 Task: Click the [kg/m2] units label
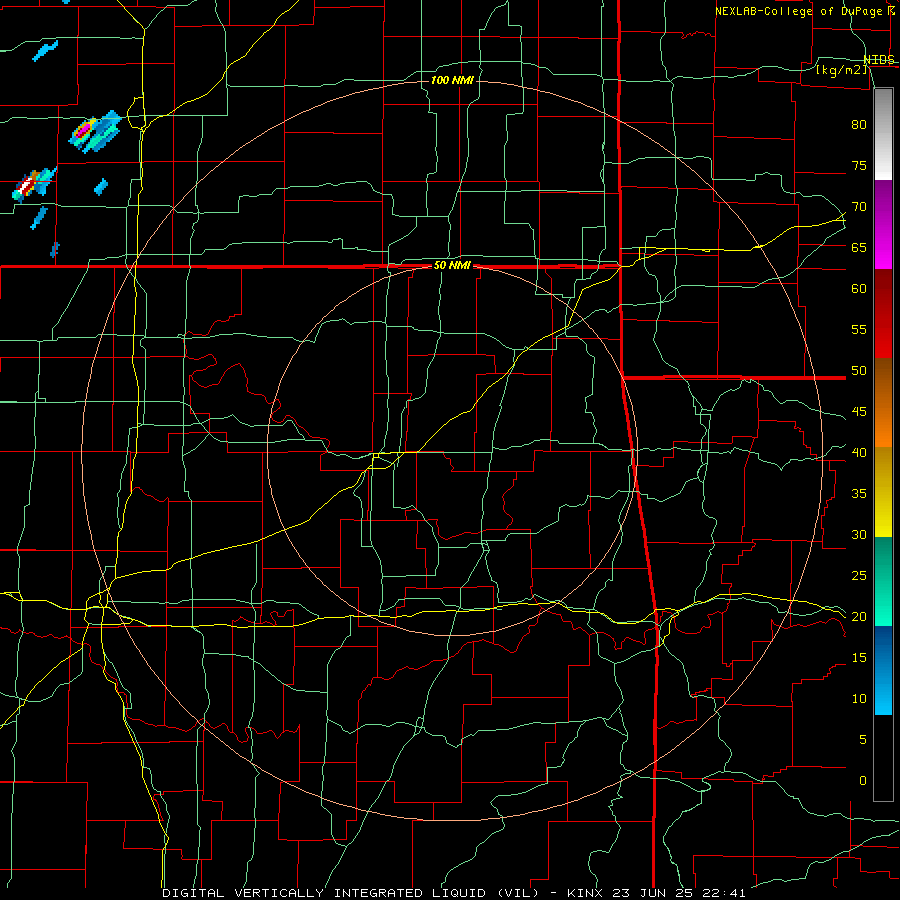(841, 70)
